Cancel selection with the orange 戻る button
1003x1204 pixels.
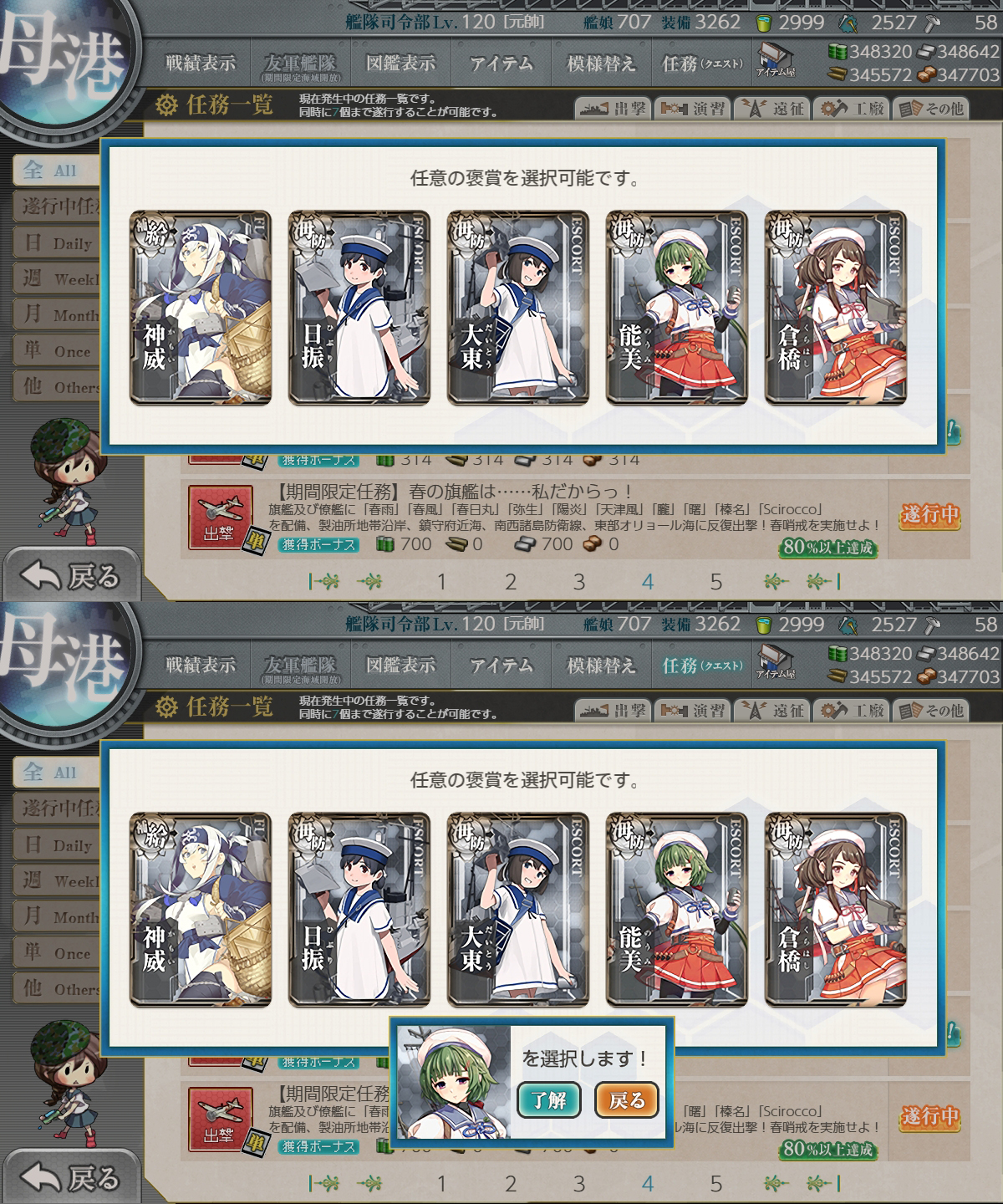(626, 1099)
